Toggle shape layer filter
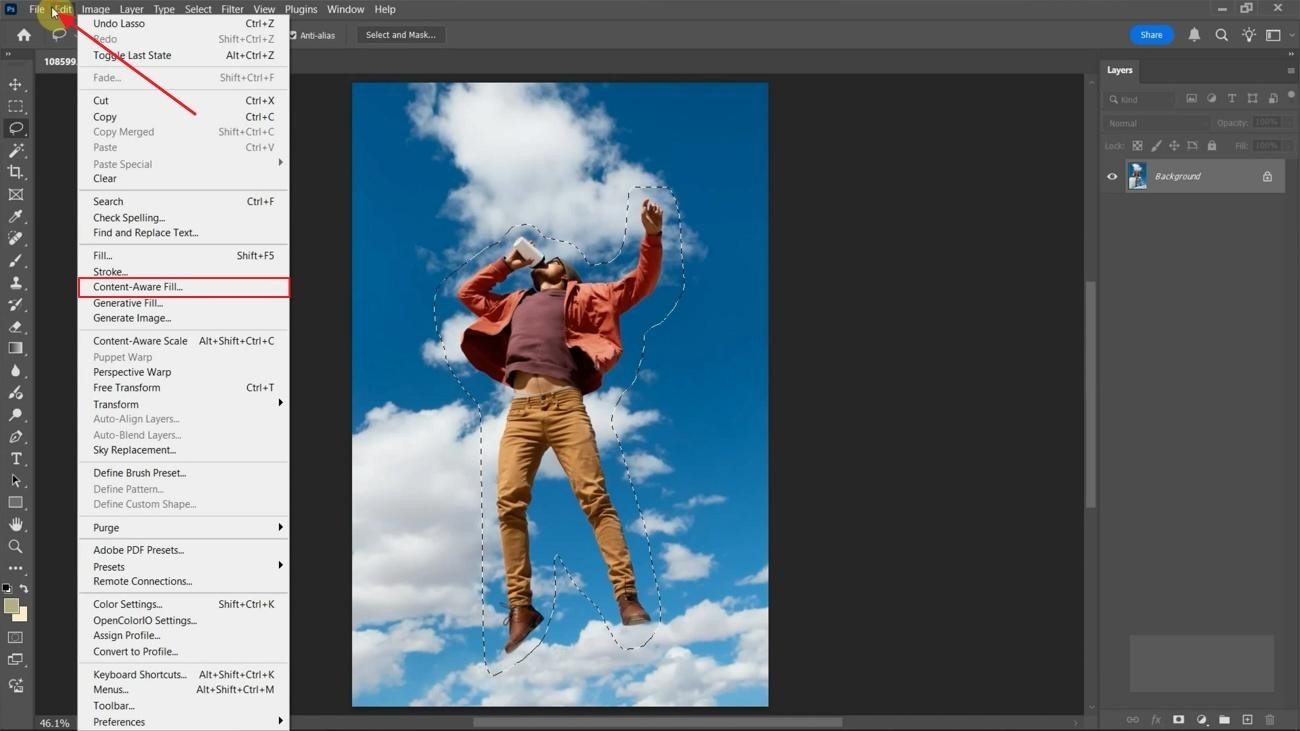 [x=1252, y=99]
